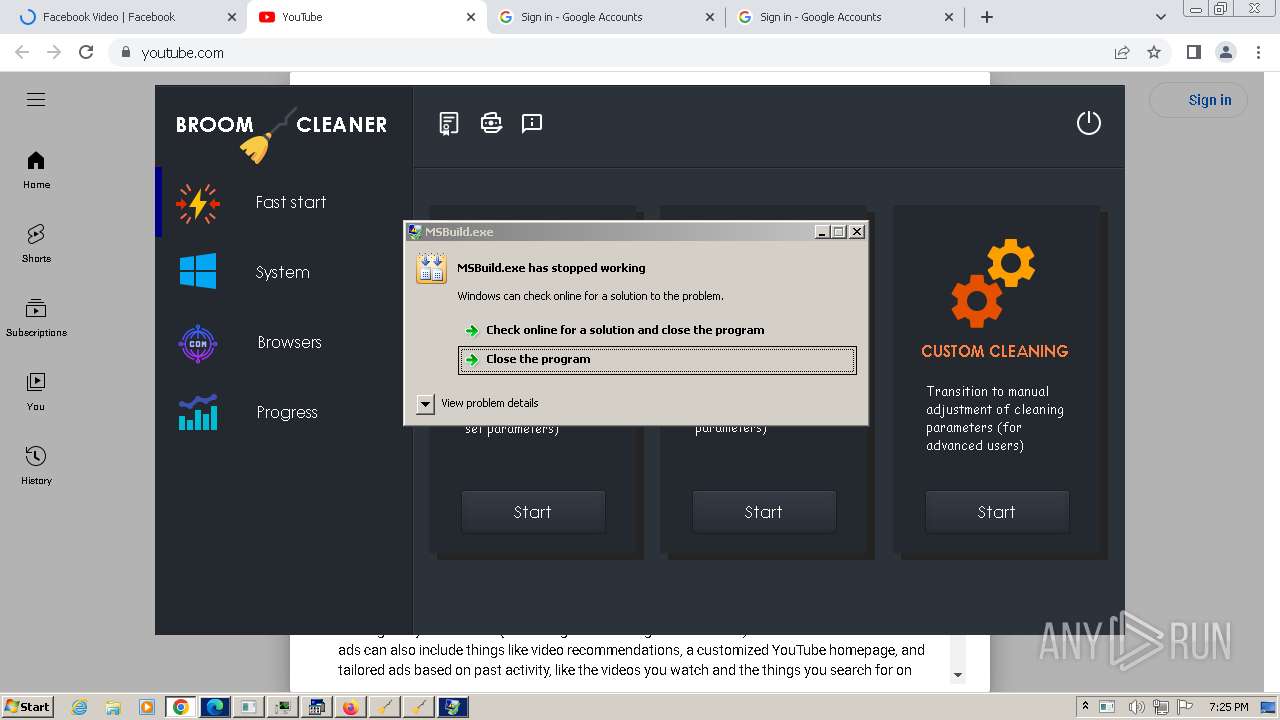Close the Facebook Video tab
Image resolution: width=1280 pixels, height=720 pixels.
[231, 17]
